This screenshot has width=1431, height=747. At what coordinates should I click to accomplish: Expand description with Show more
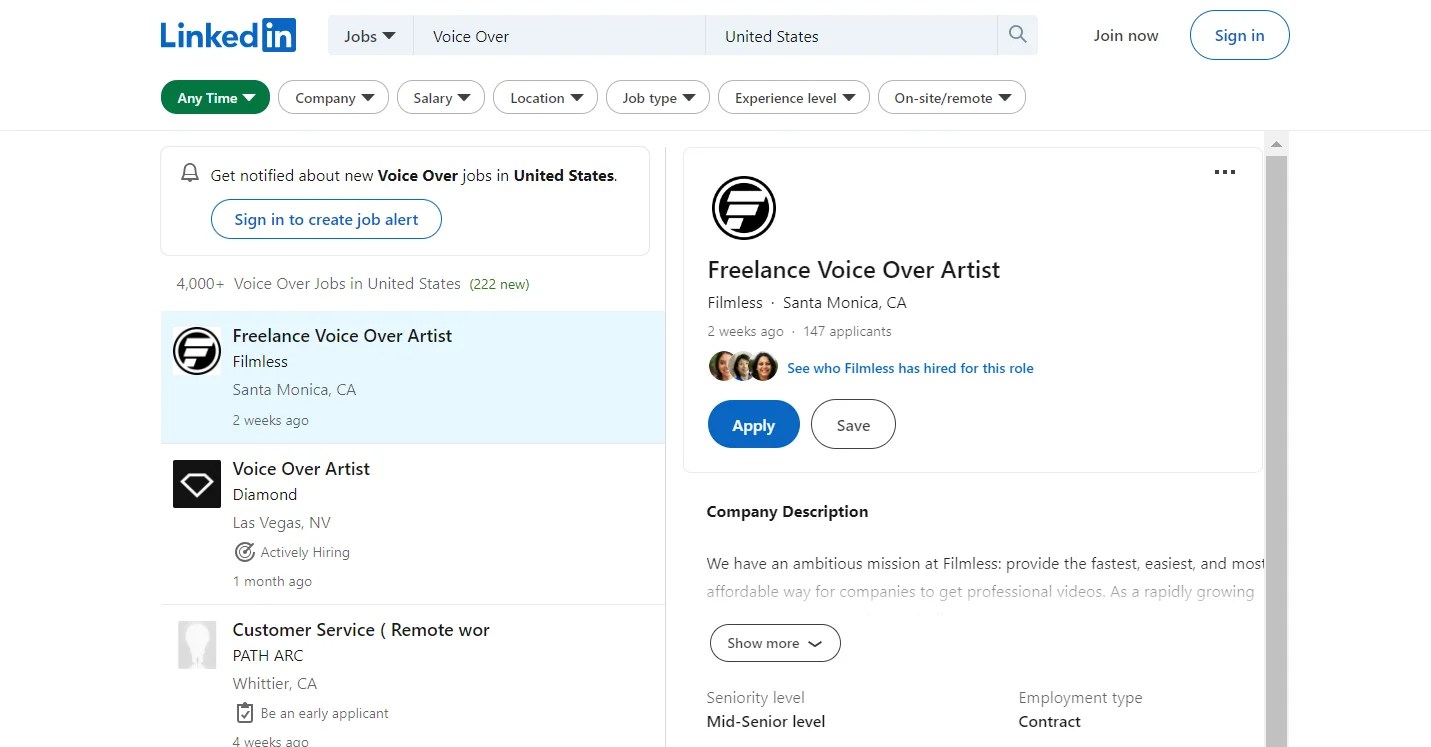[x=775, y=643]
